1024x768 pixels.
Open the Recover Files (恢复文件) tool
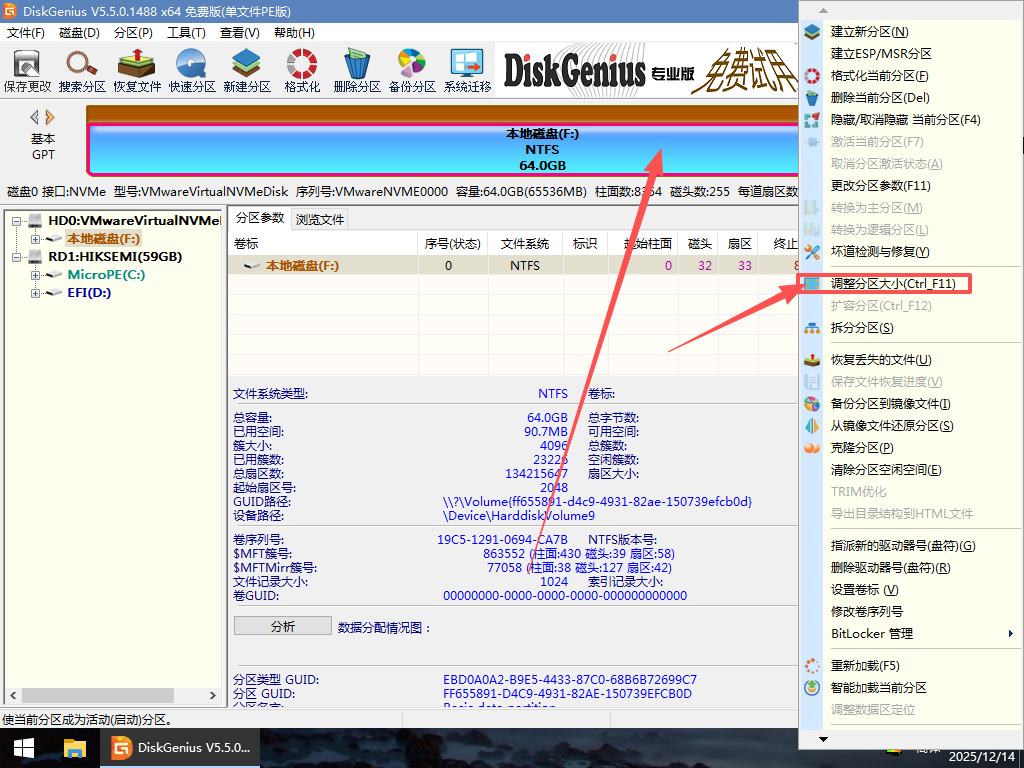[x=137, y=70]
